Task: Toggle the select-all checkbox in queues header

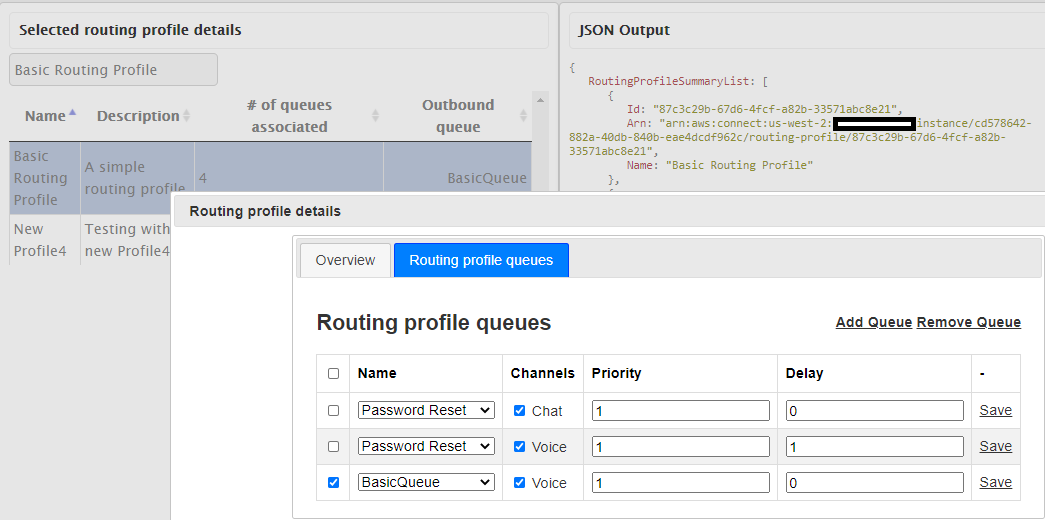Action: pyautogui.click(x=333, y=374)
